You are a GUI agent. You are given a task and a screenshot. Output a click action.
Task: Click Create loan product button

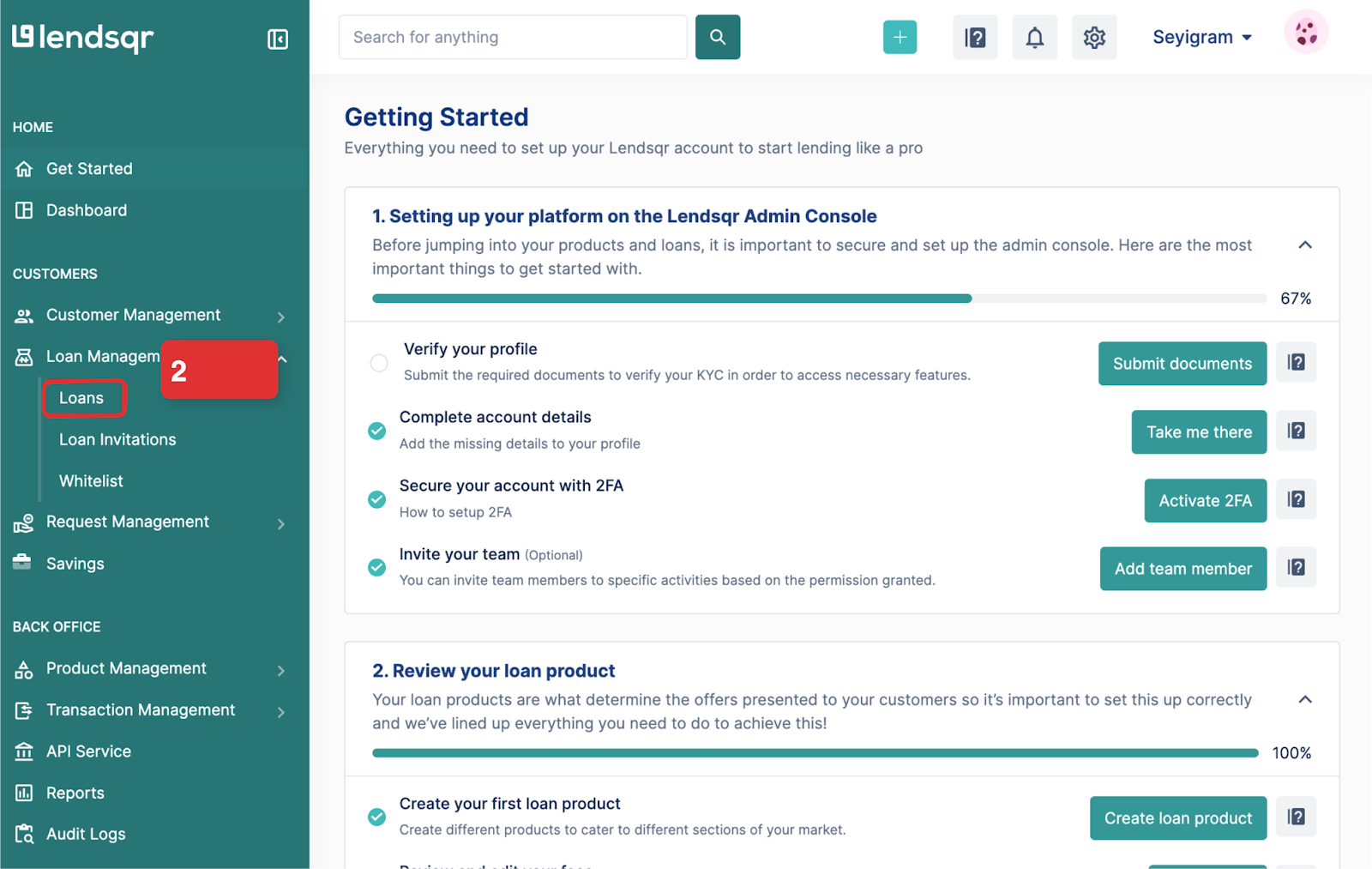(x=1178, y=818)
